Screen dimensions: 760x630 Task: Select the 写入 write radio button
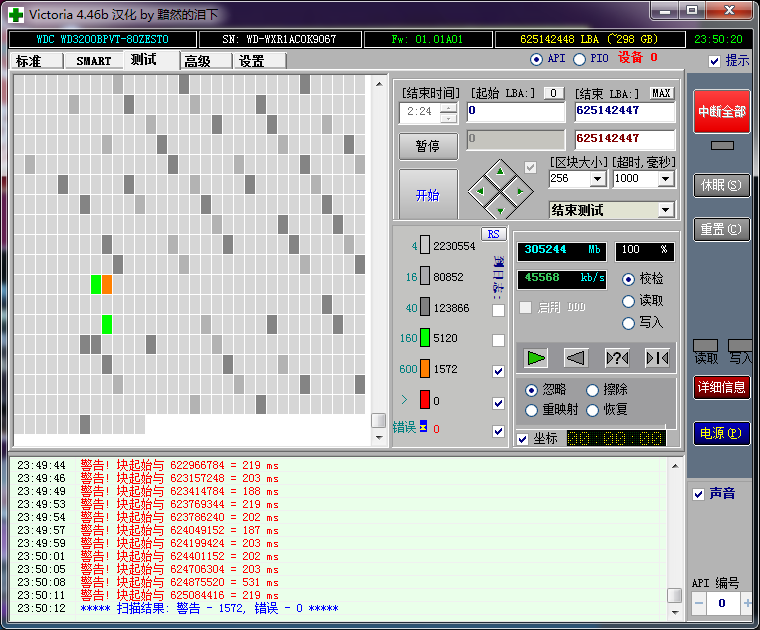[x=628, y=323]
